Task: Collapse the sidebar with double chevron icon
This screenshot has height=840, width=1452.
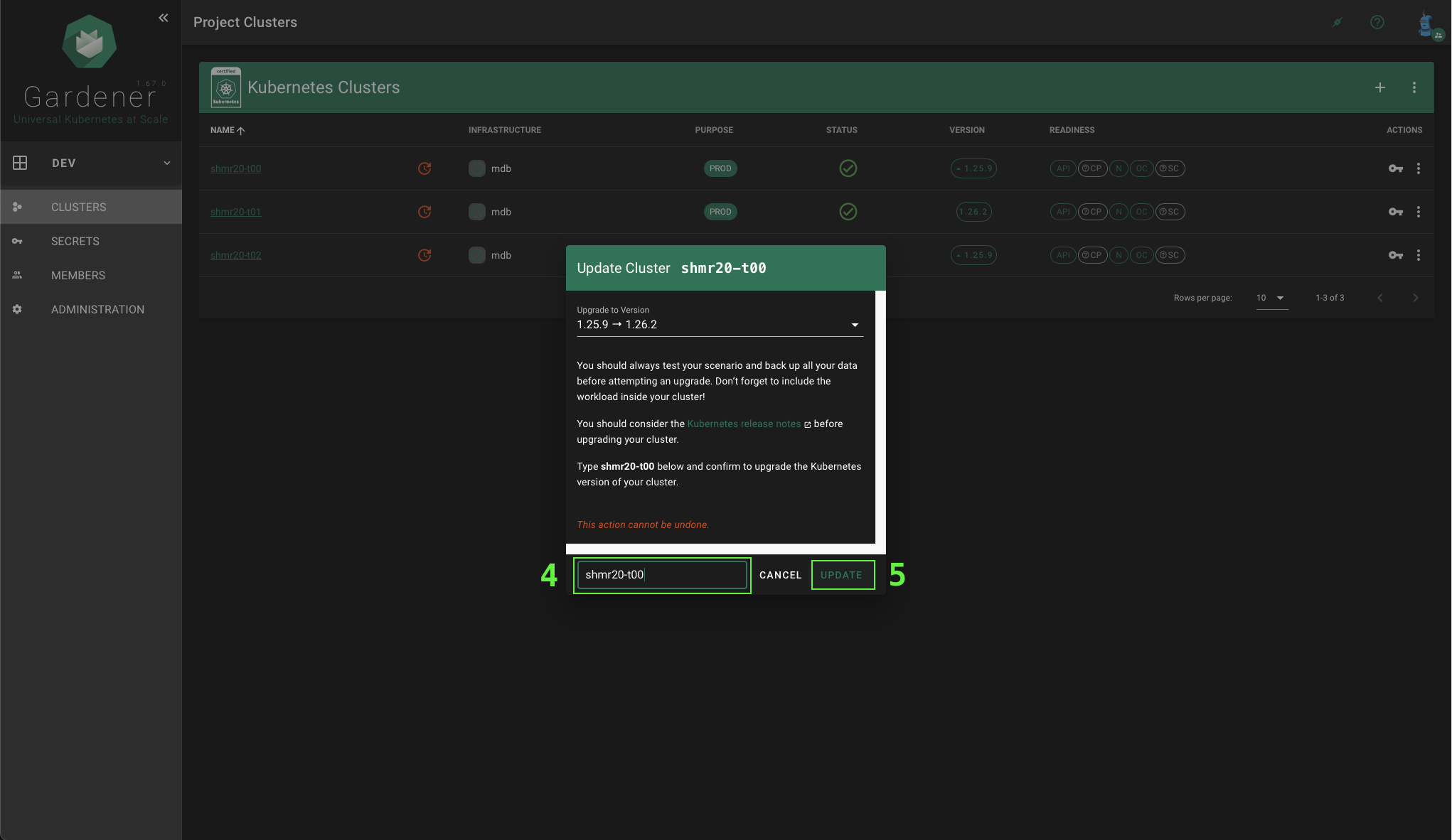Action: tap(164, 18)
